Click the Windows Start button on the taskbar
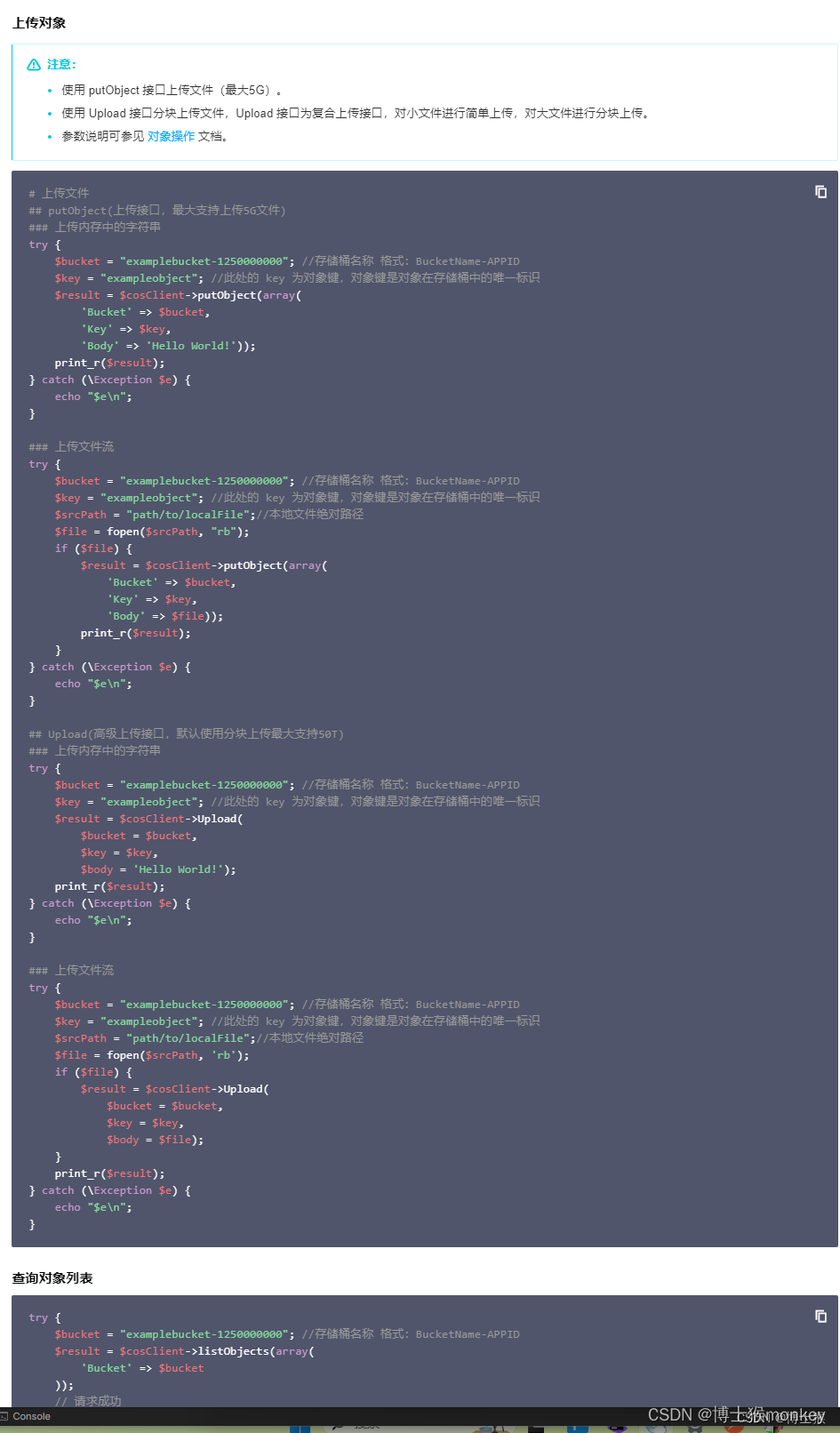Screen dimensions: 840x1433 (299, 1429)
